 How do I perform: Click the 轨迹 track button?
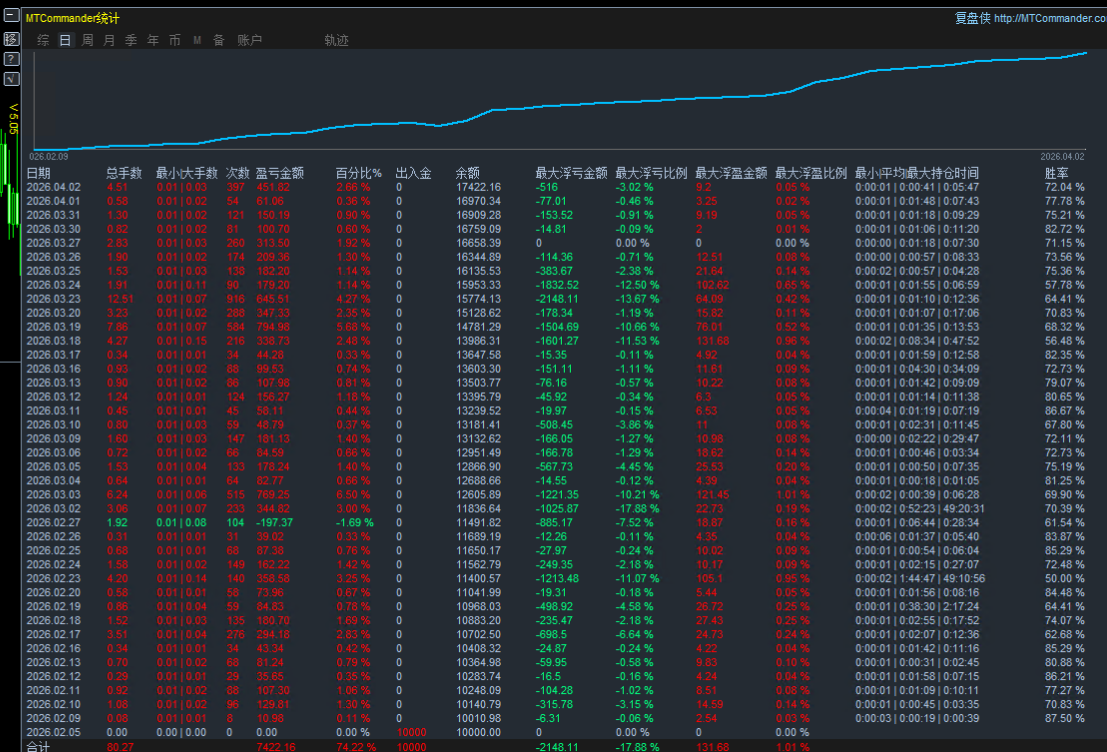(x=337, y=40)
